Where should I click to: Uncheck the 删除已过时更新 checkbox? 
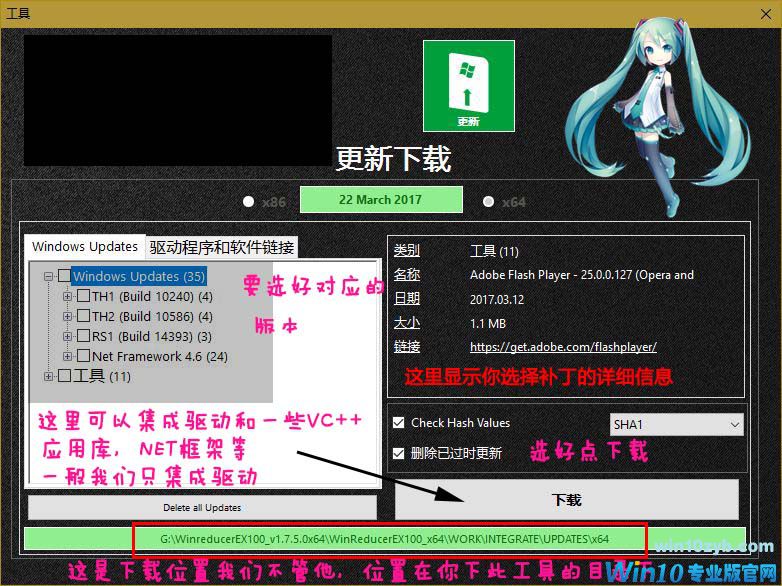pos(400,453)
